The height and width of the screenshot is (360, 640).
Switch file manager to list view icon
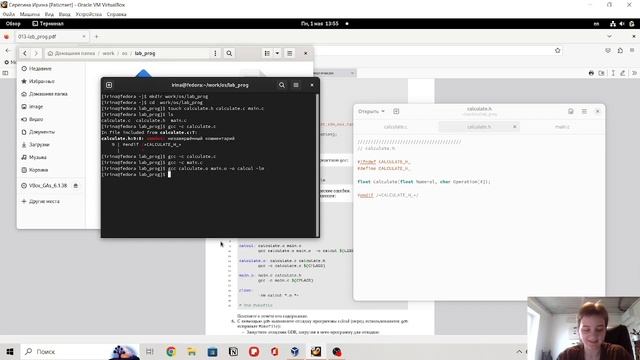(x=267, y=53)
